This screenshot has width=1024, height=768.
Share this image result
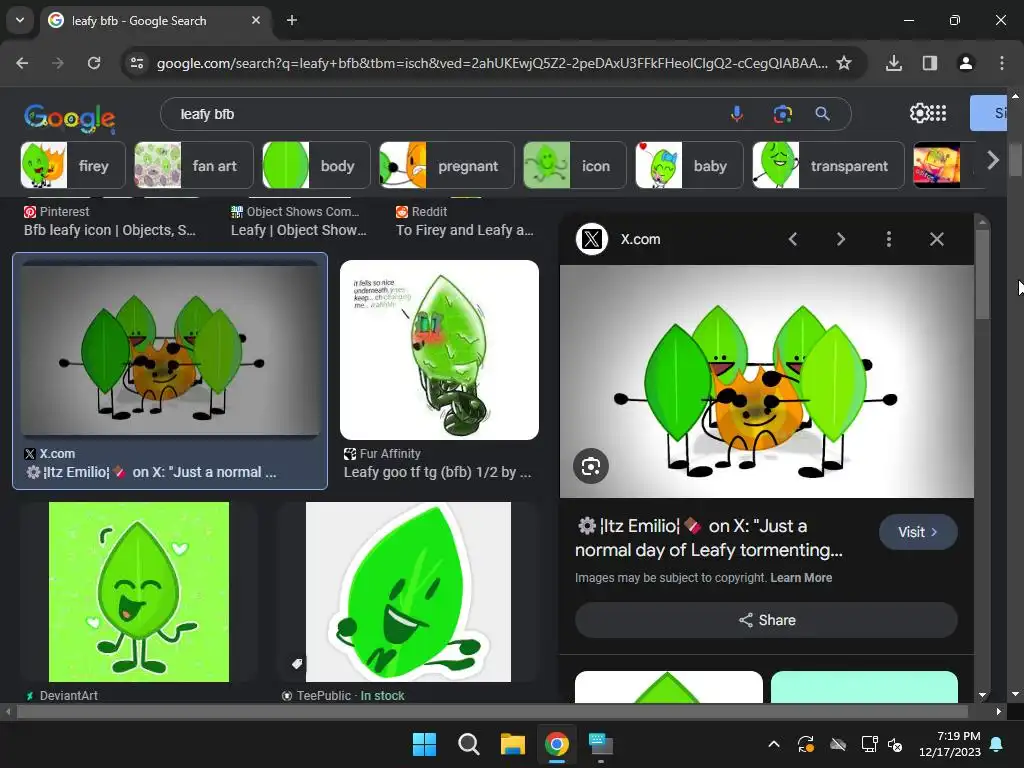767,620
